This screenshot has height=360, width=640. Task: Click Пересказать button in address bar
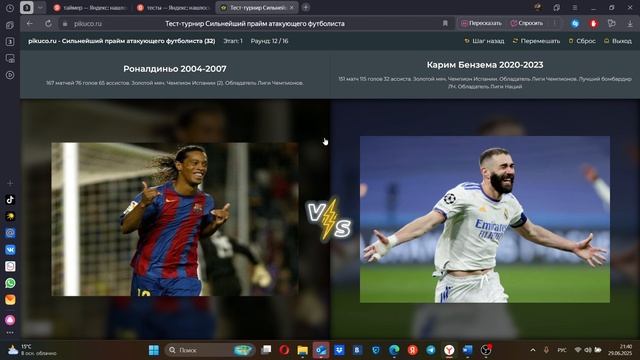(481, 23)
